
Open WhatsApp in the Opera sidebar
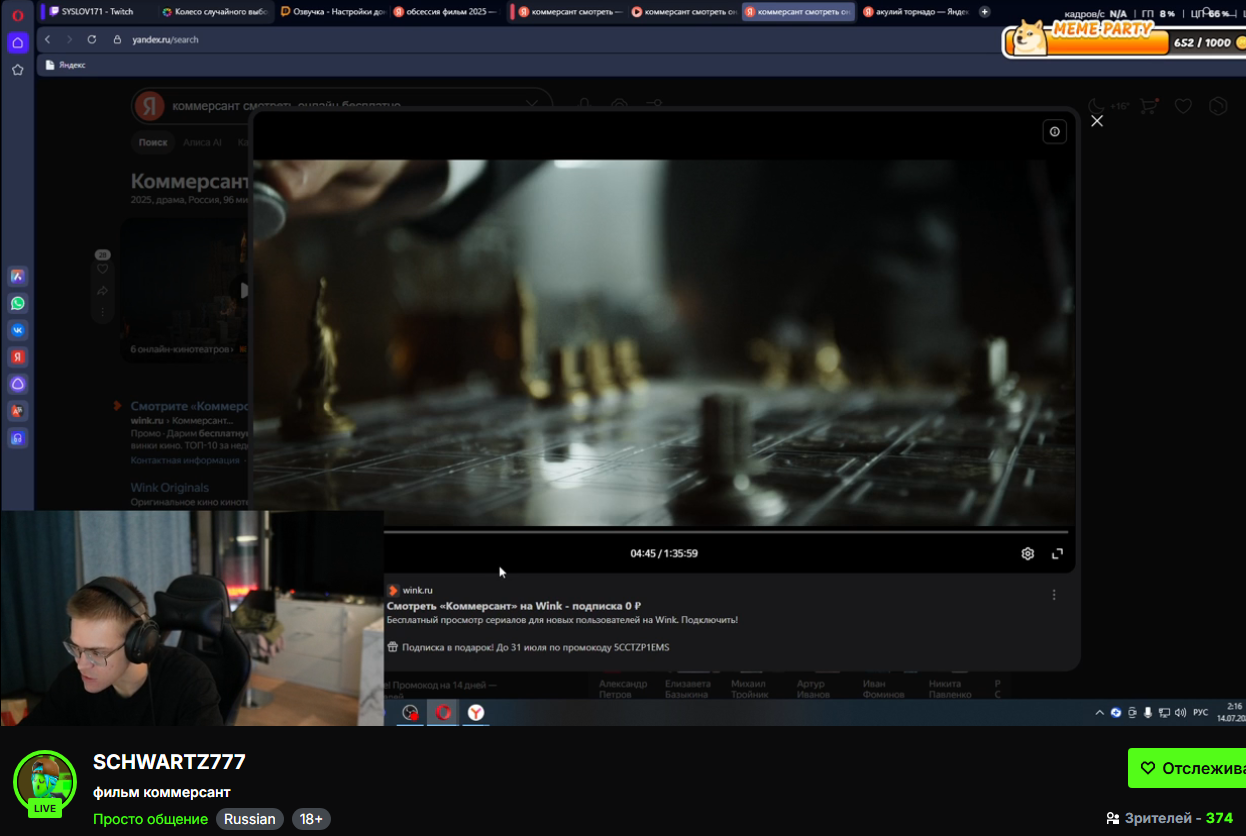pos(18,303)
